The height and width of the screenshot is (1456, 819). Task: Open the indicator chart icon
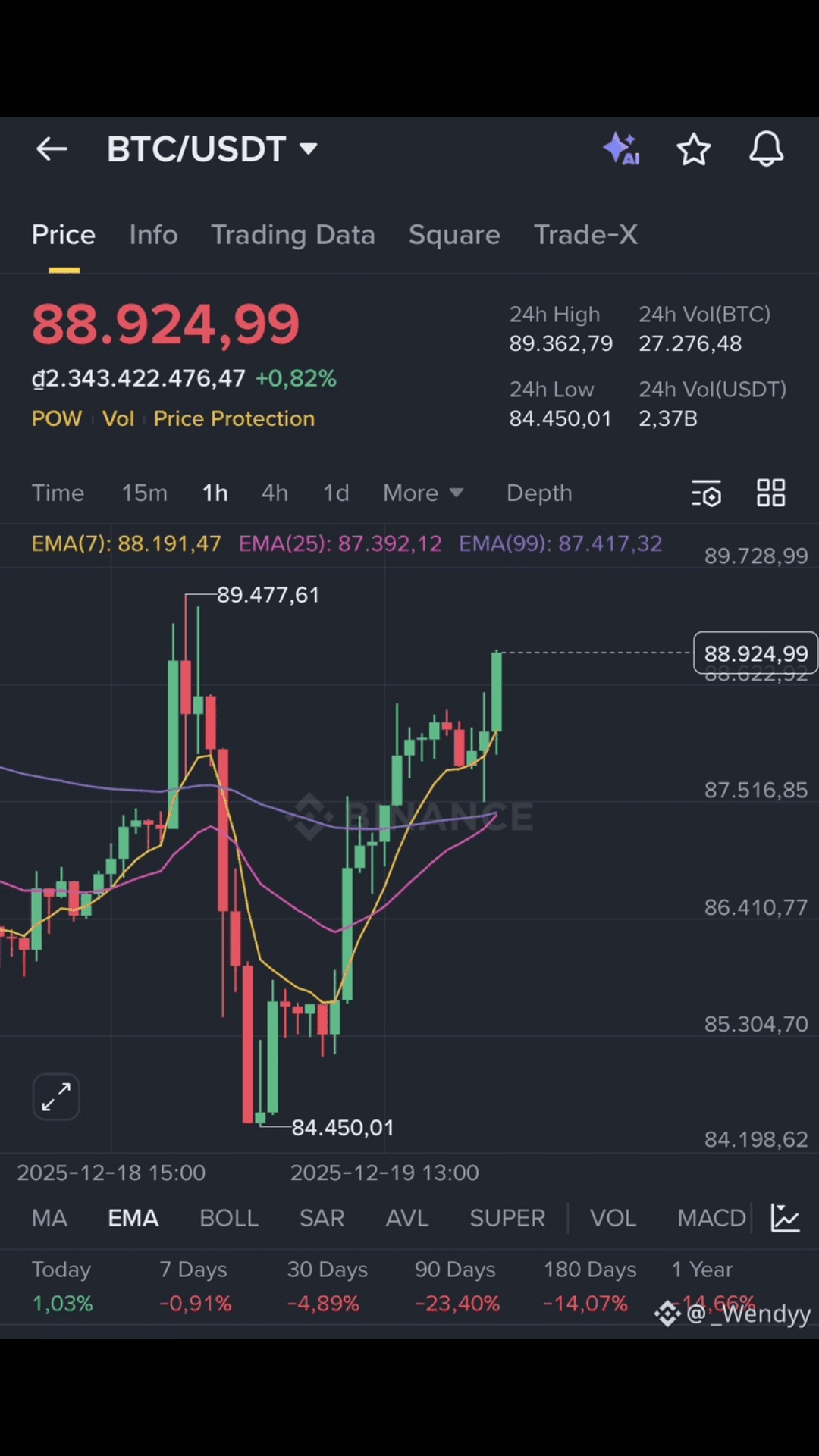pyautogui.click(x=785, y=1218)
